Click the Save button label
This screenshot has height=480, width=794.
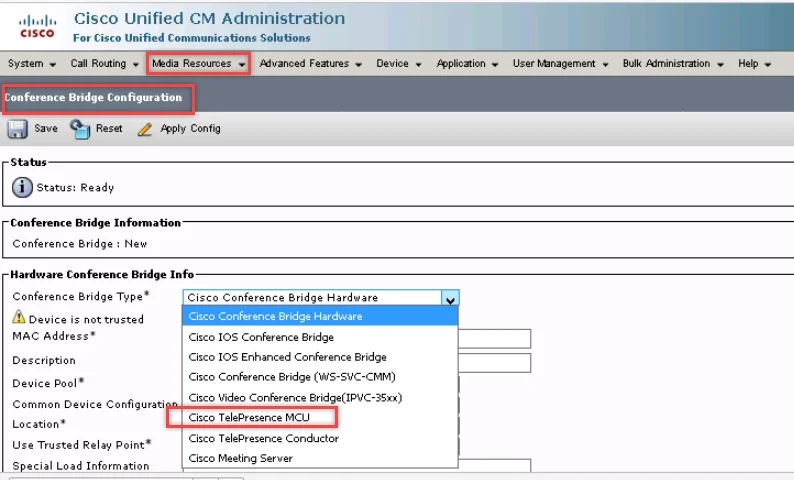click(46, 129)
